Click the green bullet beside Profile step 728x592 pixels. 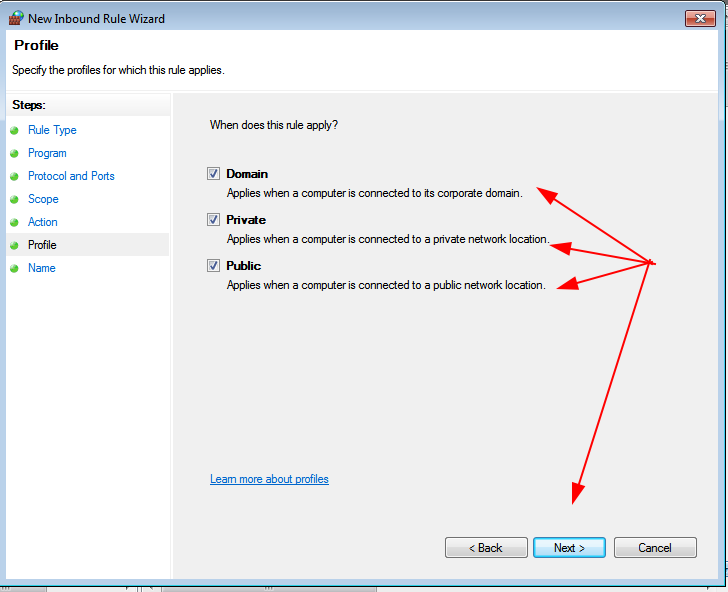pyautogui.click(x=14, y=245)
